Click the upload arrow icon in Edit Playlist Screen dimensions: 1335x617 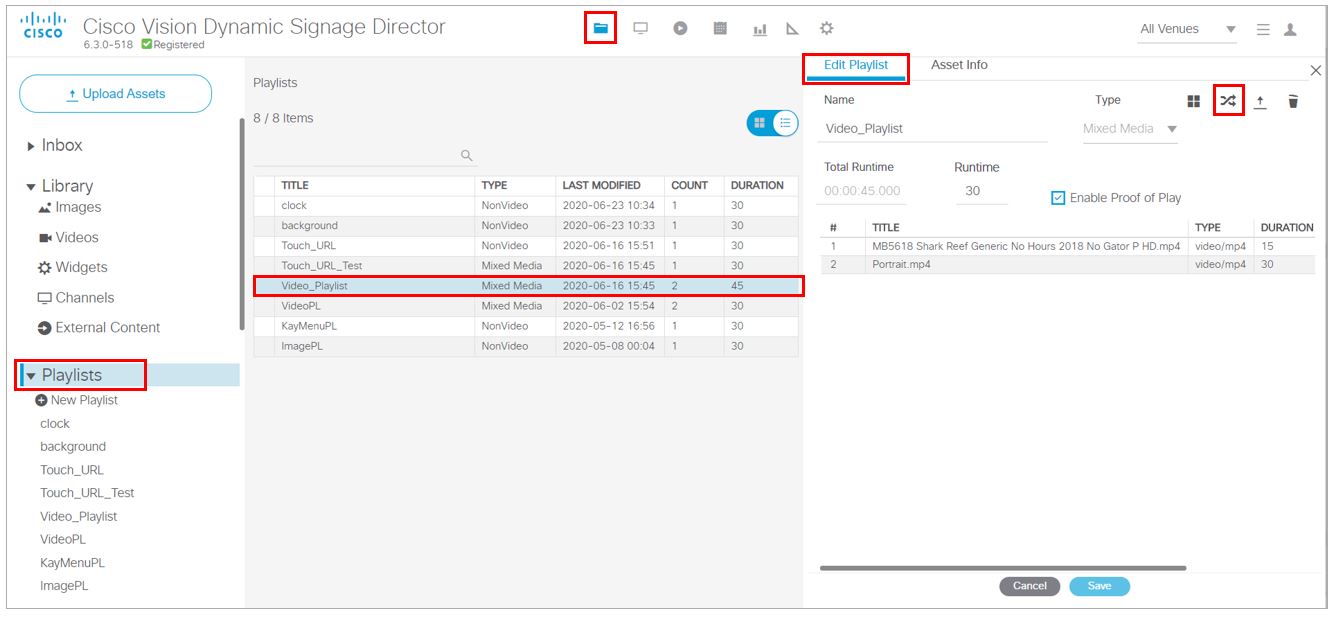[x=1260, y=101]
